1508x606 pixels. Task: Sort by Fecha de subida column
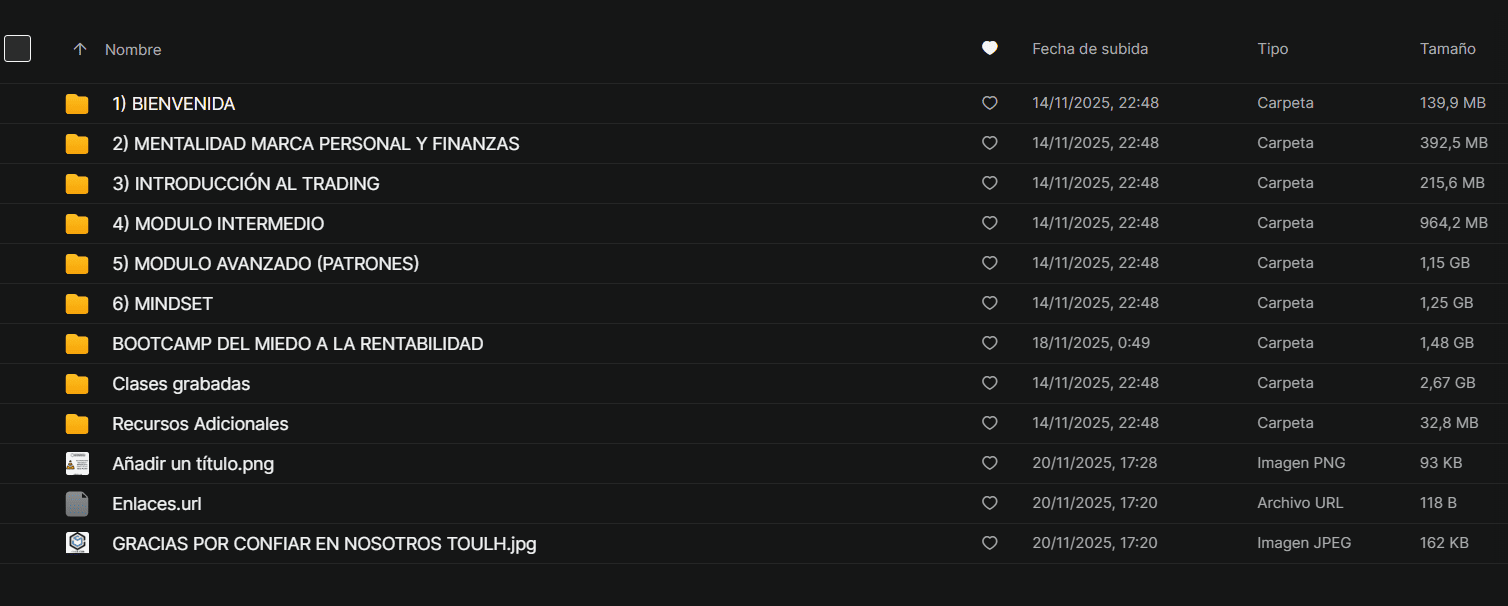(1089, 49)
